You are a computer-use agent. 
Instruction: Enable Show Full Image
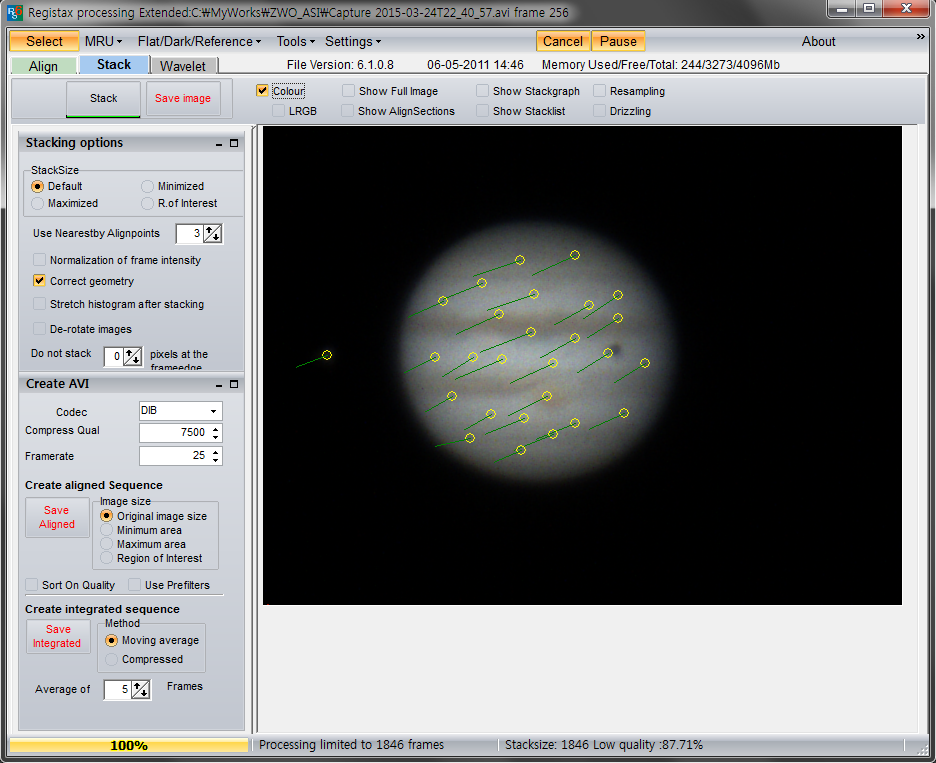click(348, 91)
